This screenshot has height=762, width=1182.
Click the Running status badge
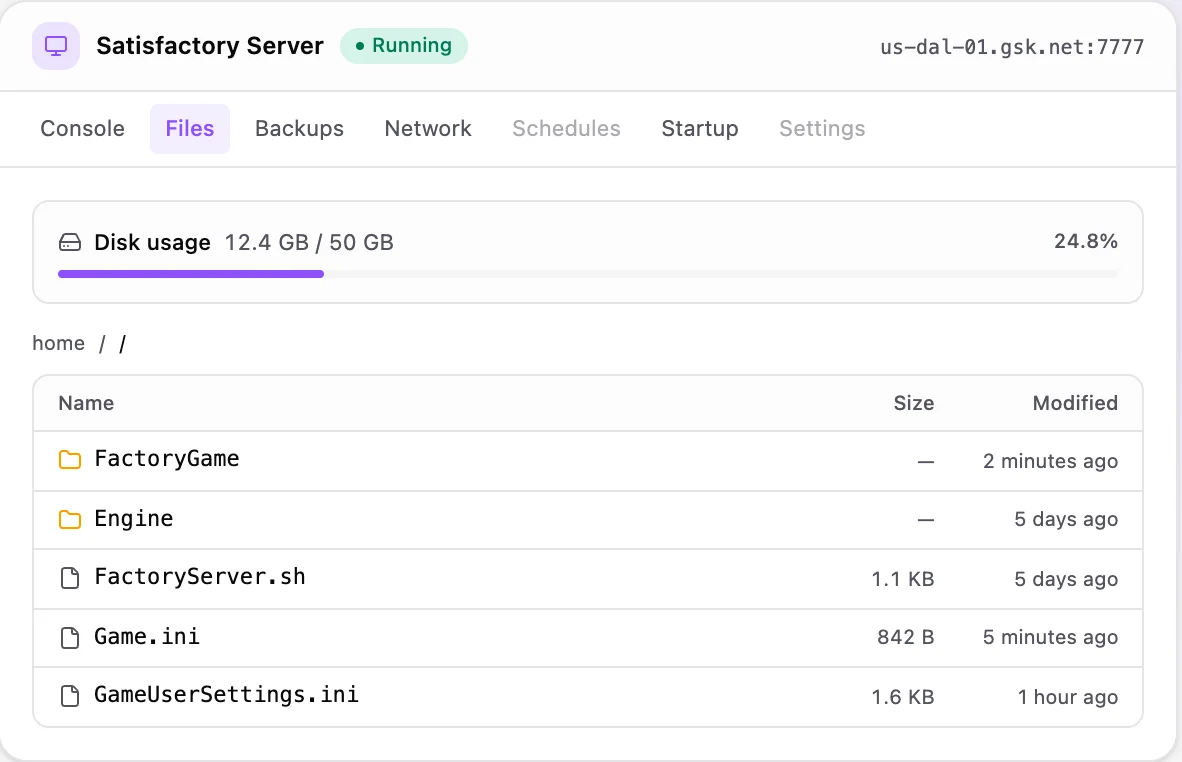click(x=404, y=46)
